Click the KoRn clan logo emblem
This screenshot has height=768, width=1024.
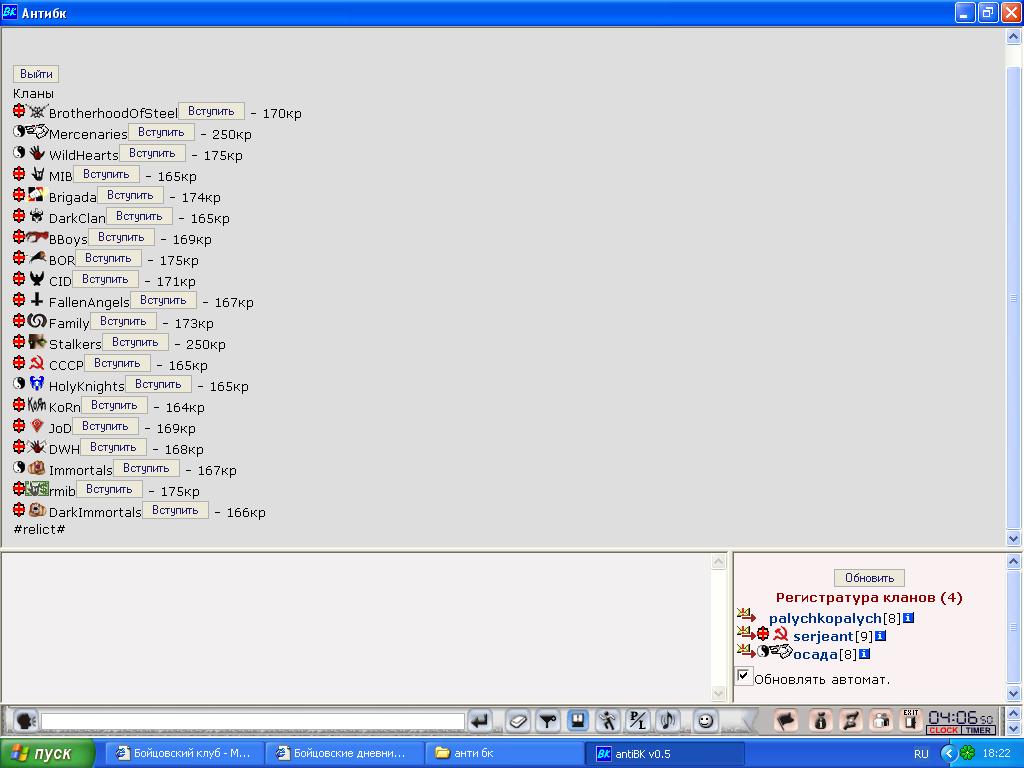click(x=37, y=405)
